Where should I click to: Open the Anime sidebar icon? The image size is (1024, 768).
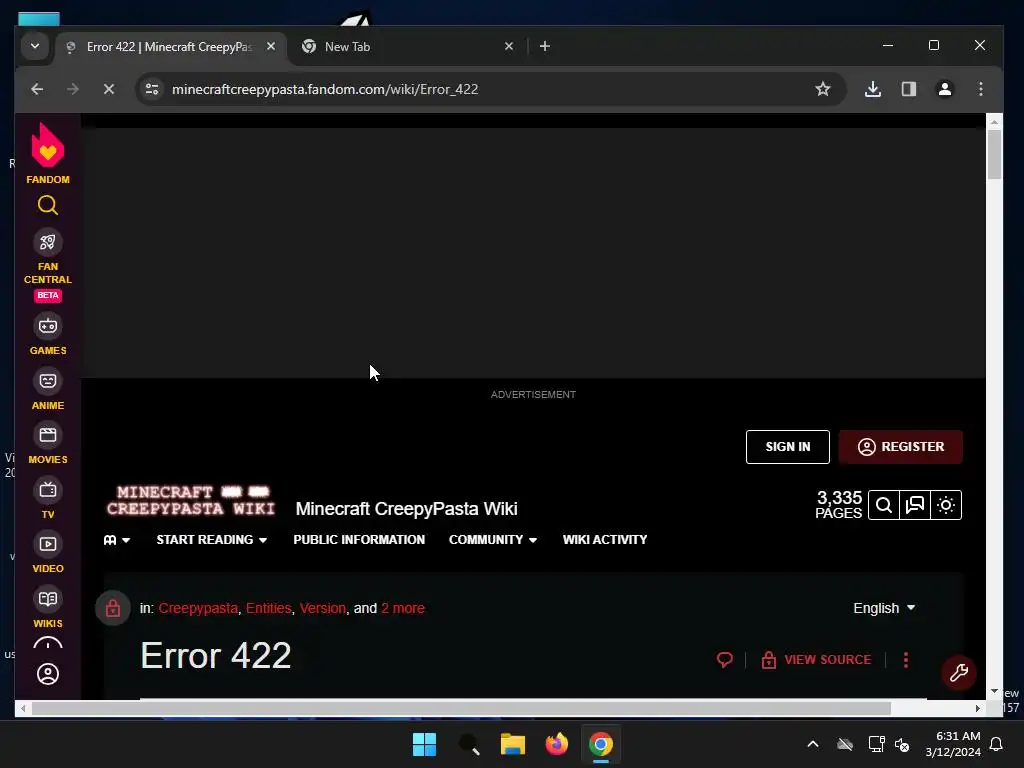pyautogui.click(x=48, y=381)
